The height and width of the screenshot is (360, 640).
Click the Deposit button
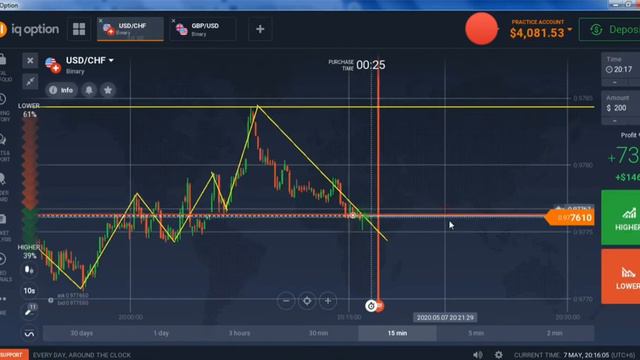pyautogui.click(x=610, y=29)
